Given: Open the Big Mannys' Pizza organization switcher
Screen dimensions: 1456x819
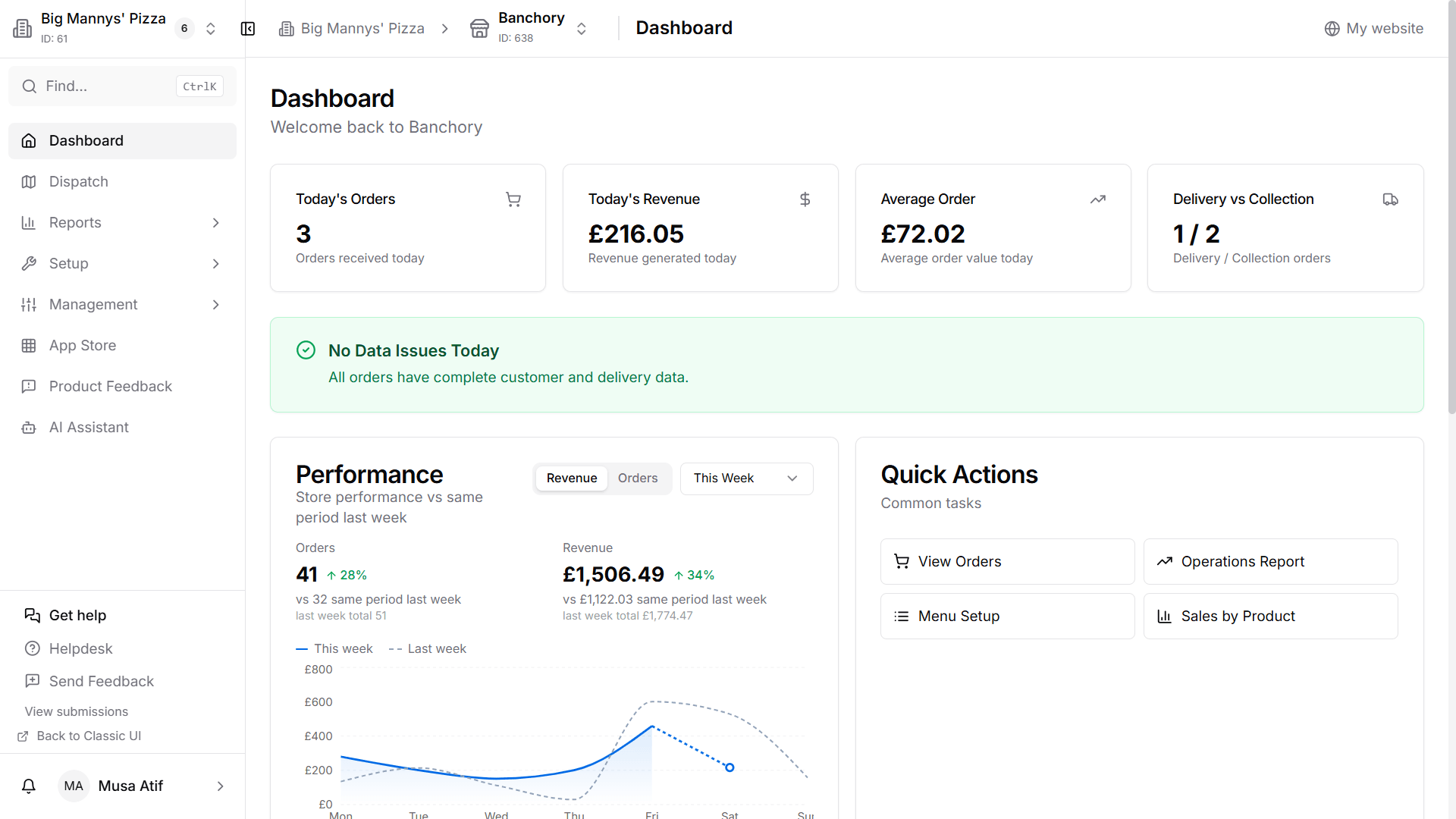Looking at the screenshot, I should pos(211,29).
